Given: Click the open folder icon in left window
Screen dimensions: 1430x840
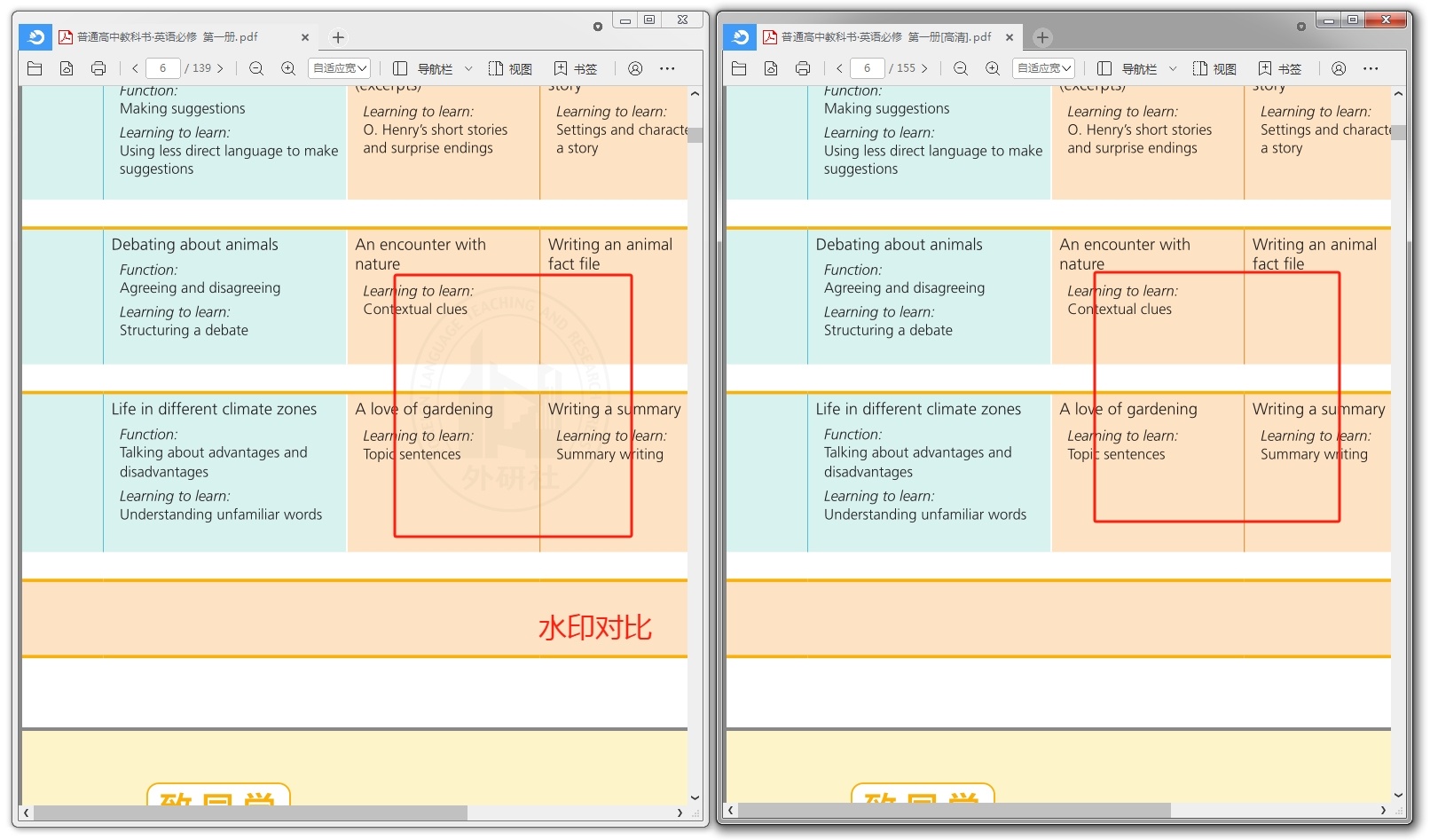Looking at the screenshot, I should [x=35, y=68].
